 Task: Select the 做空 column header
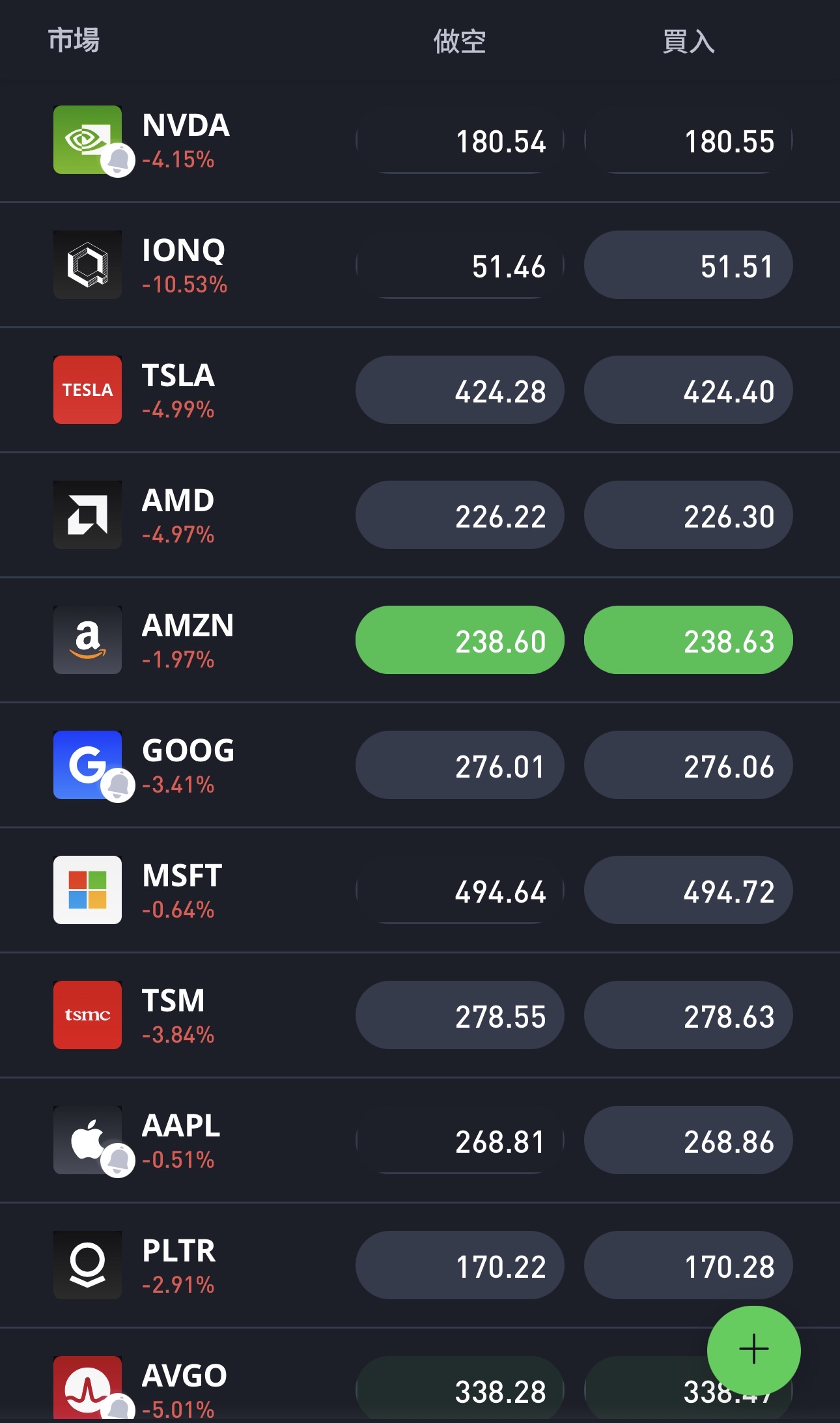click(460, 41)
